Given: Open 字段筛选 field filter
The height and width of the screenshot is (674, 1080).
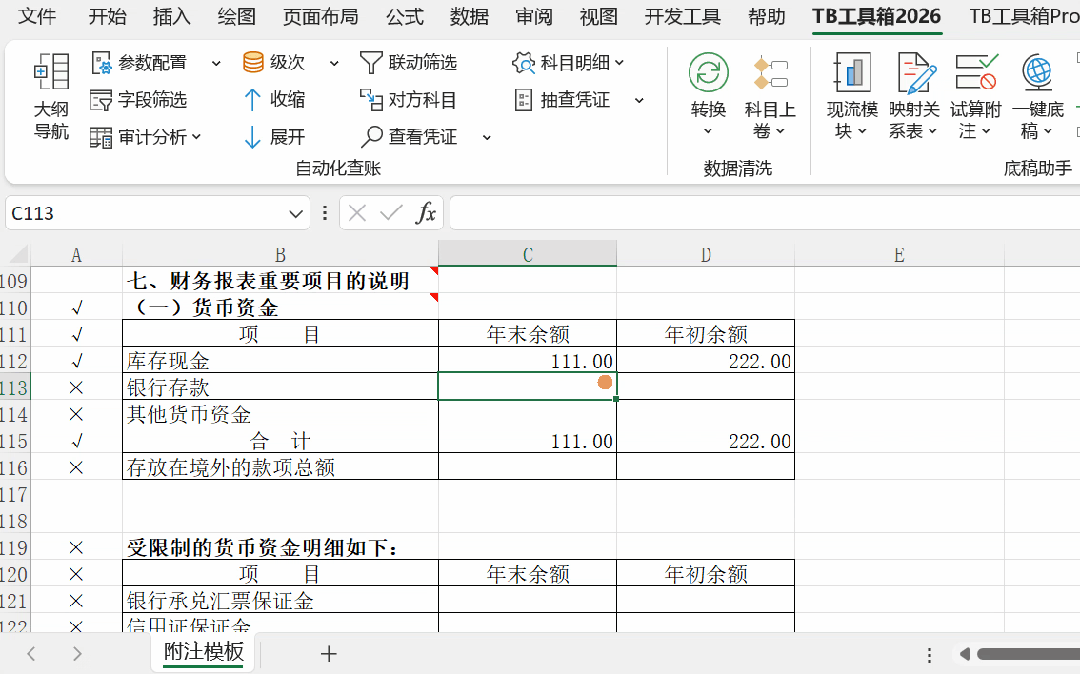Looking at the screenshot, I should pos(138,100).
